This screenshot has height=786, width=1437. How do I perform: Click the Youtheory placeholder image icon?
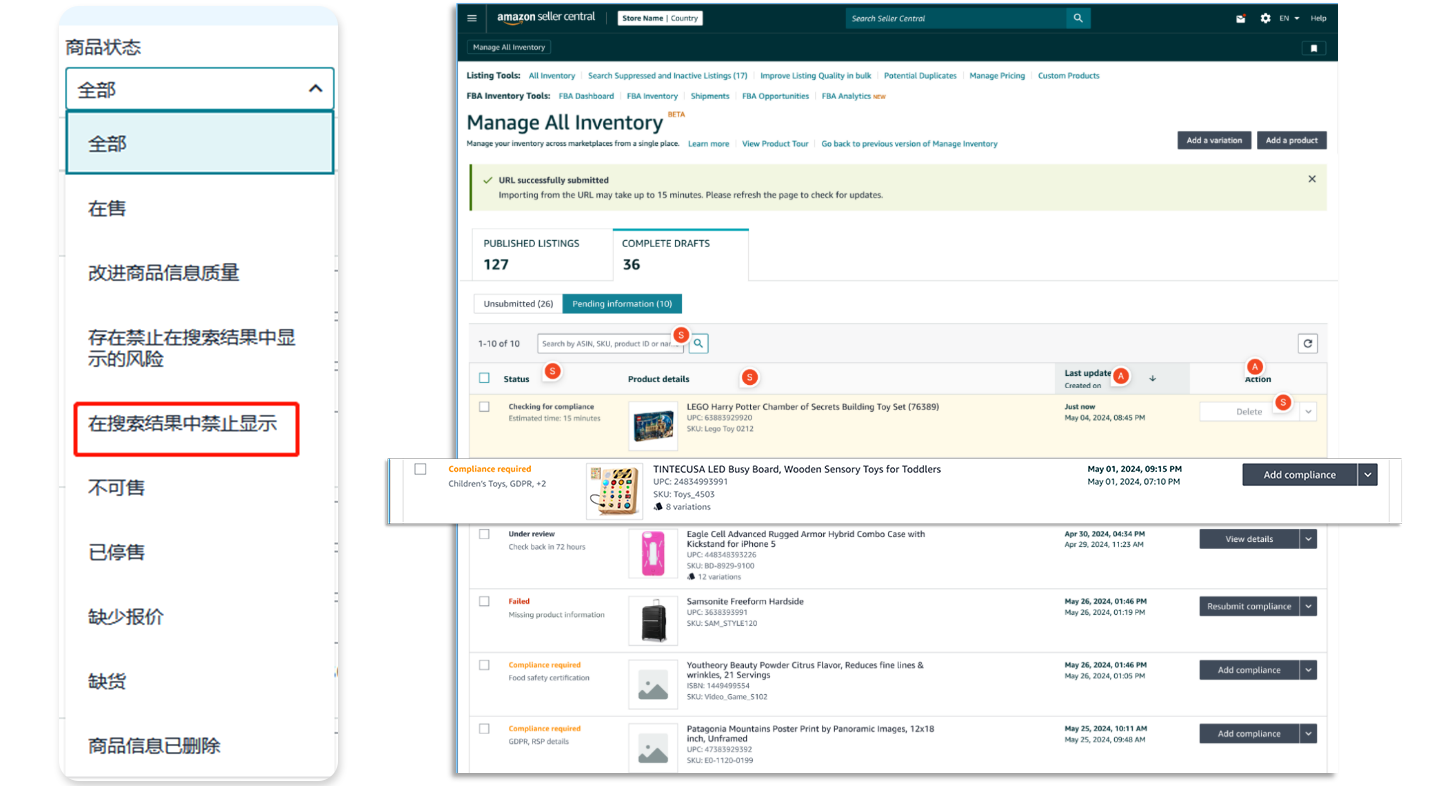coord(653,684)
